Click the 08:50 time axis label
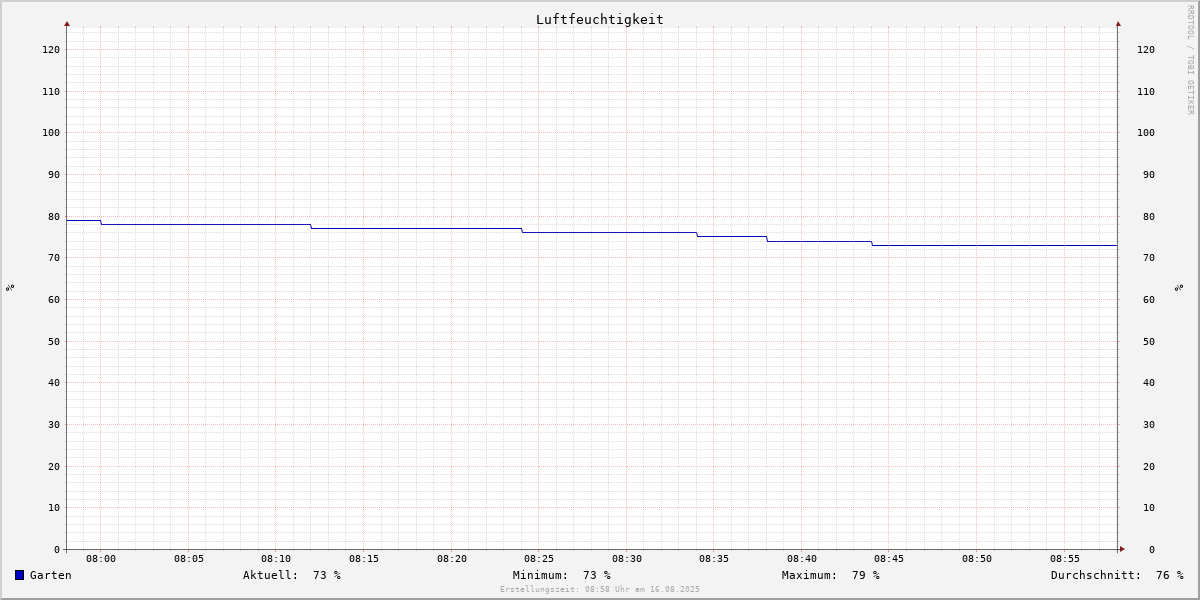Image resolution: width=1200 pixels, height=600 pixels. click(x=977, y=559)
